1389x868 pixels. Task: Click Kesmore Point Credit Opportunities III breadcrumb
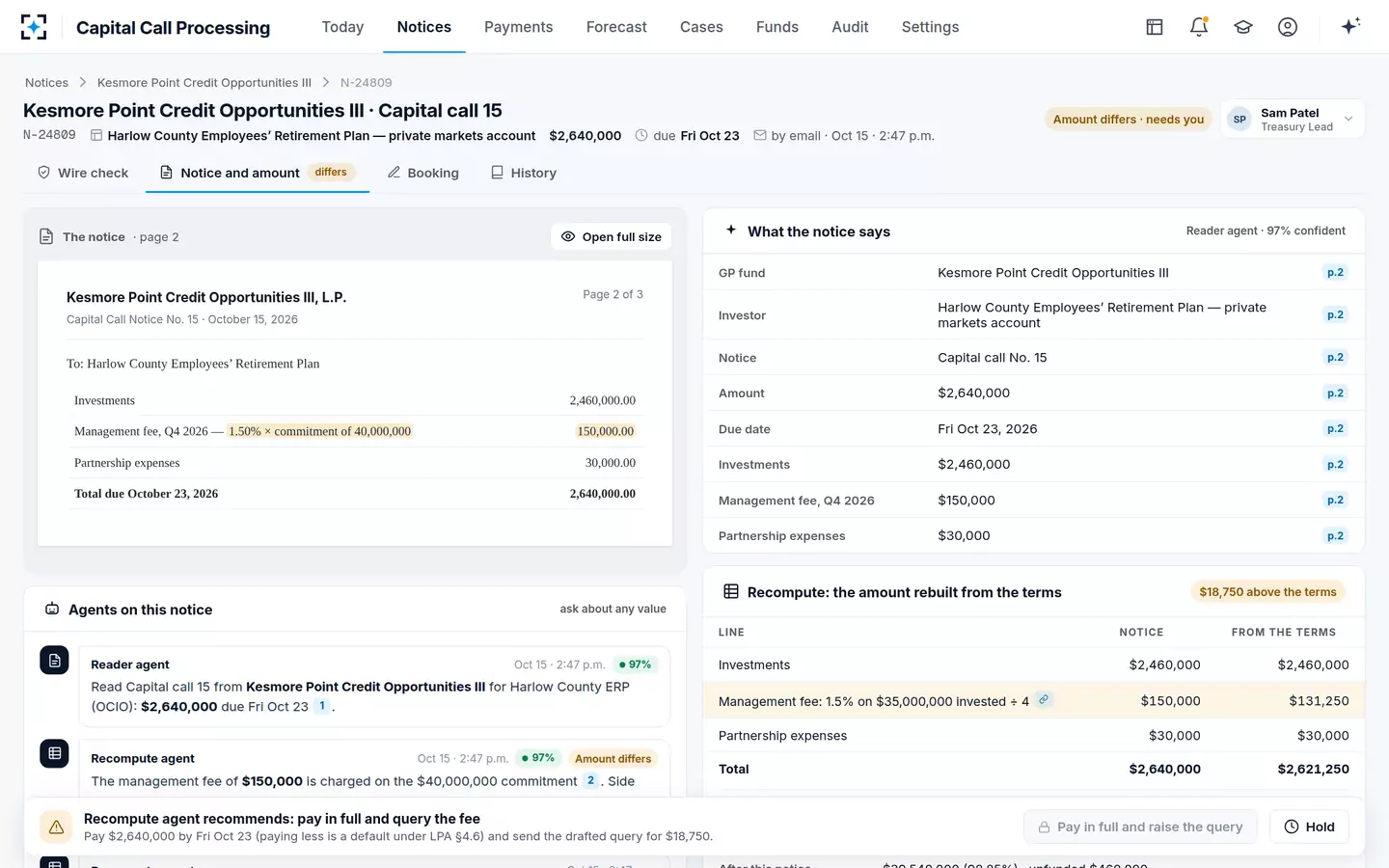204,83
